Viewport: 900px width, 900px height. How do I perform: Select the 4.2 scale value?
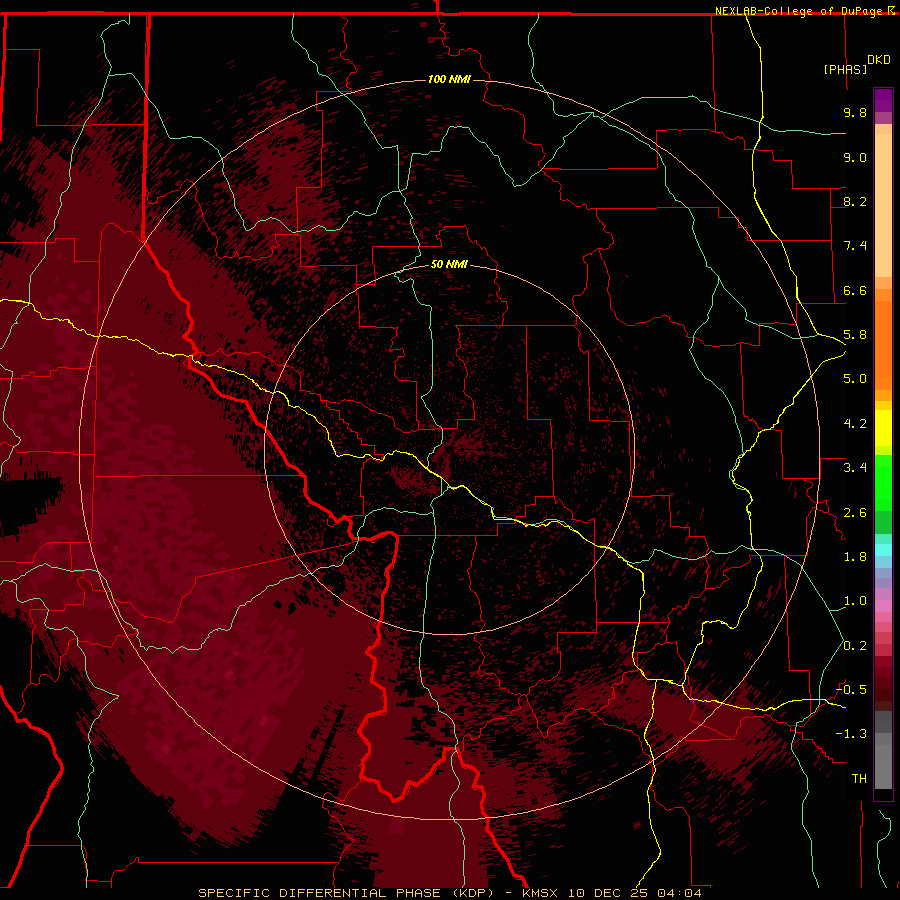click(855, 424)
